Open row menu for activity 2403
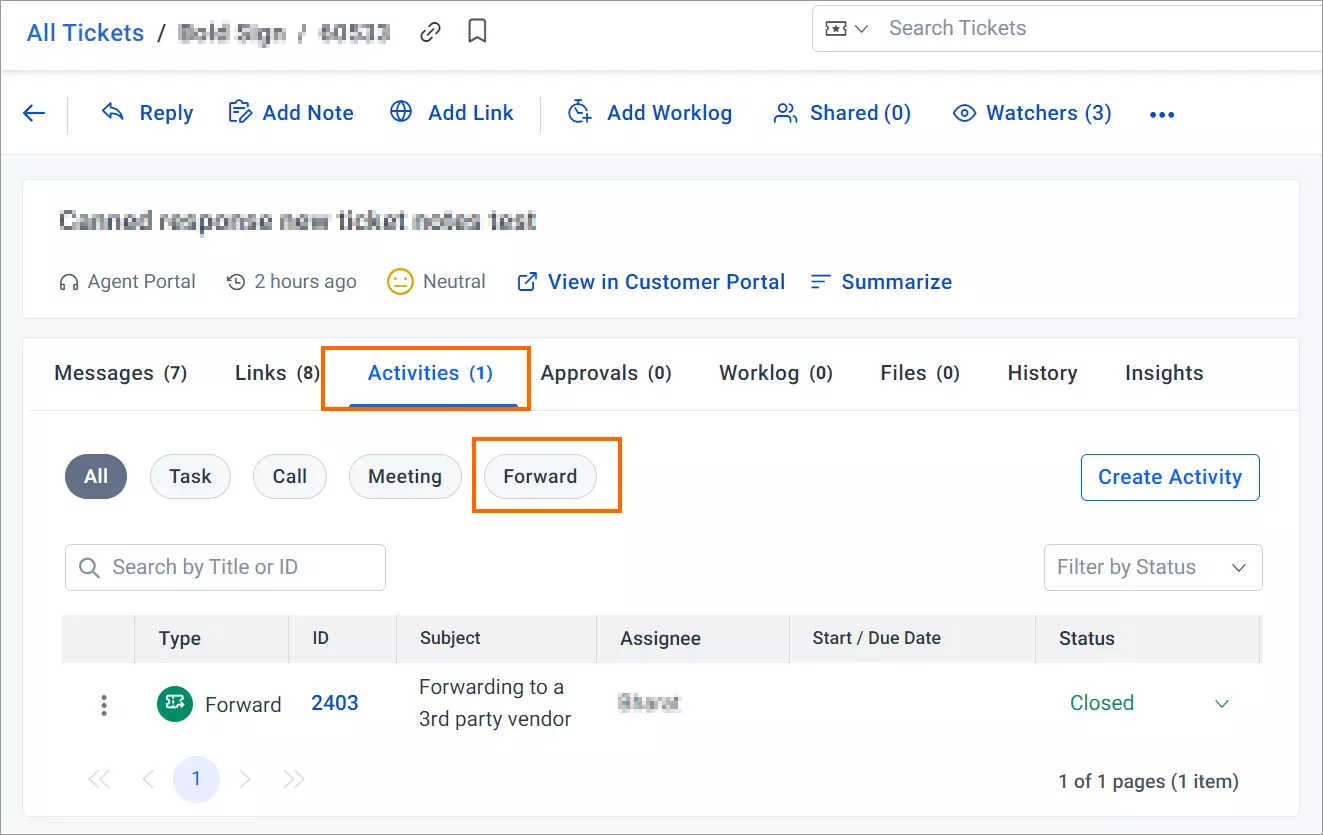This screenshot has width=1323, height=835. [104, 705]
